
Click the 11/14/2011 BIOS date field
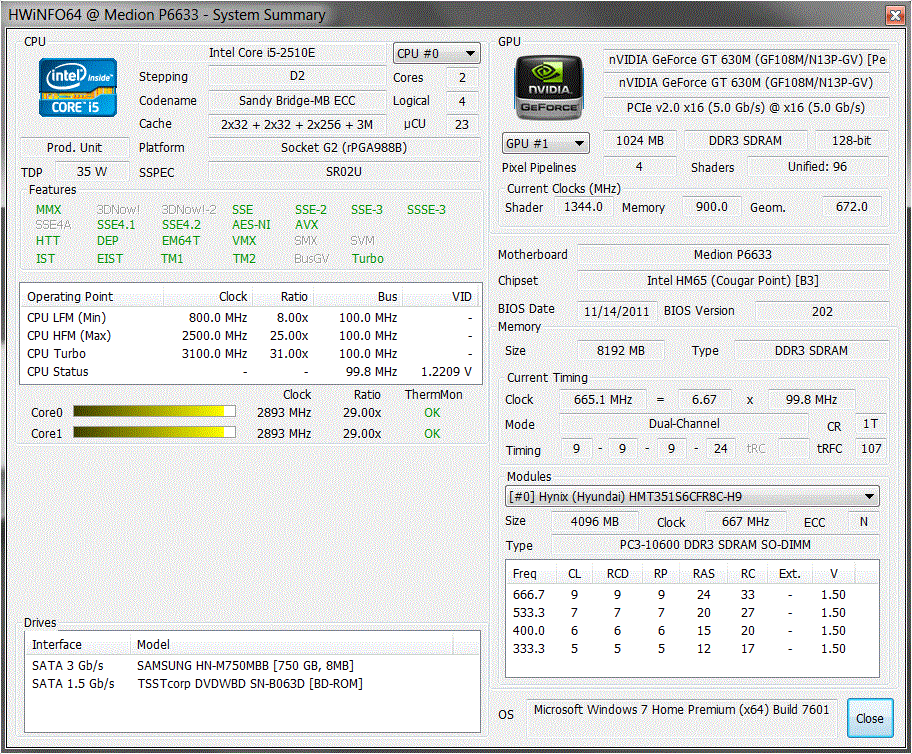tap(617, 311)
